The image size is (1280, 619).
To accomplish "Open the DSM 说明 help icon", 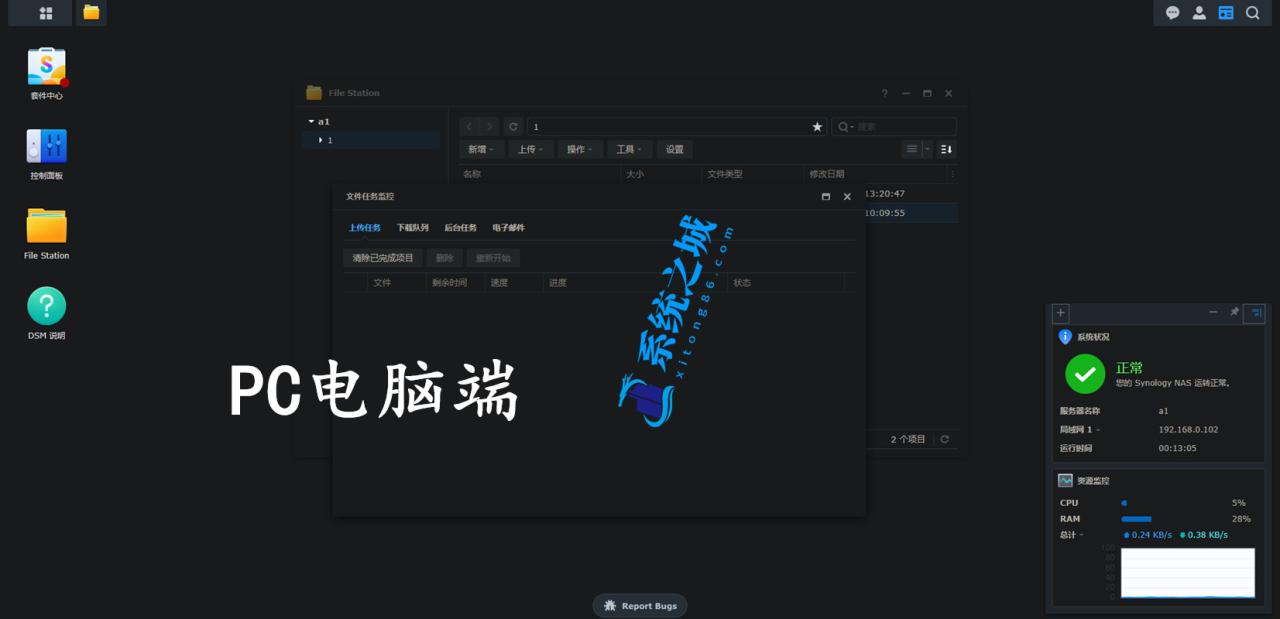I will (45, 305).
